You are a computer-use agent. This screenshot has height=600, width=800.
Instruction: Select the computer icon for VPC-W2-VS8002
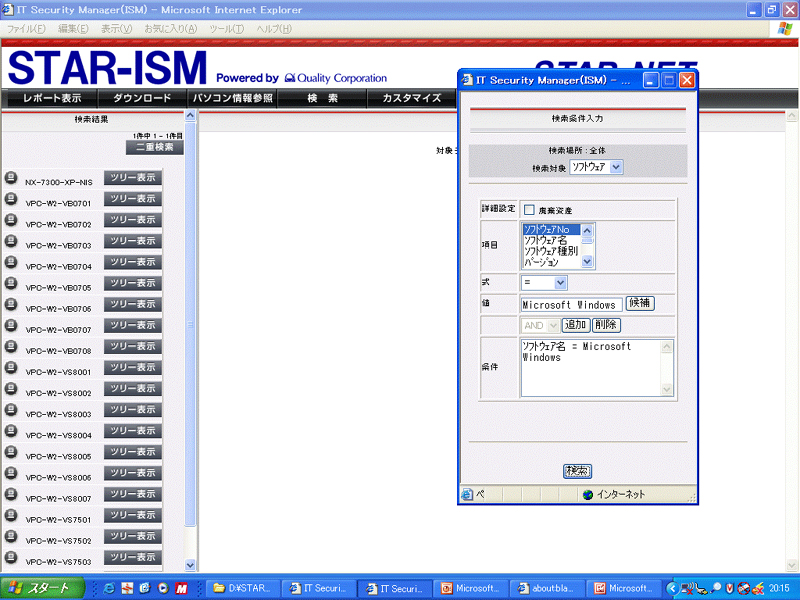(x=11, y=389)
